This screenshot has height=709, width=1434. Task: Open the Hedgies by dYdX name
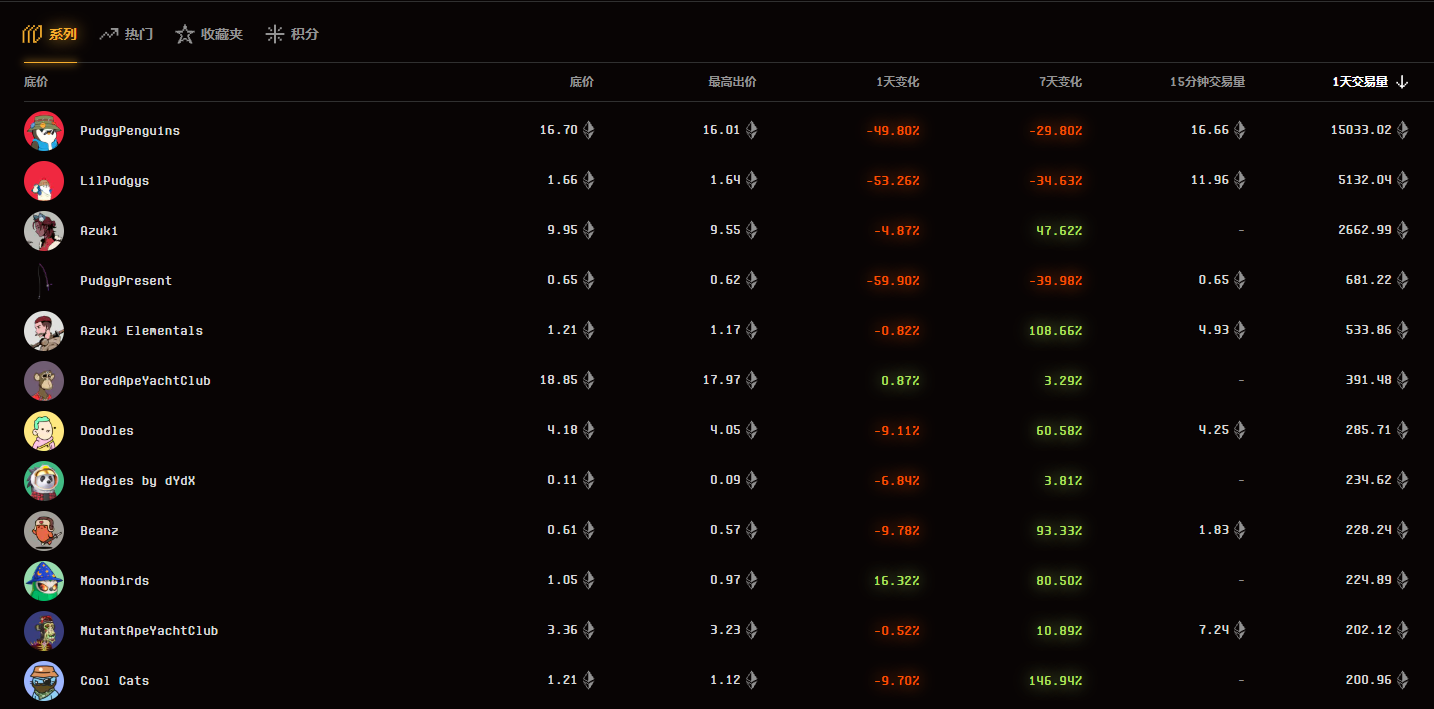tap(138, 481)
